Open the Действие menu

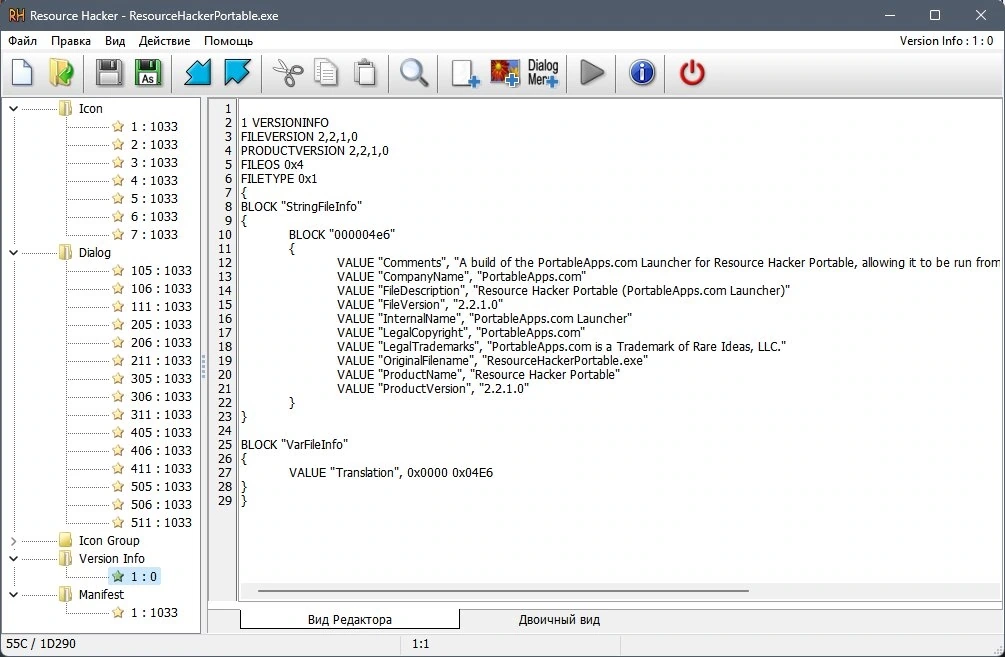[x=165, y=41]
